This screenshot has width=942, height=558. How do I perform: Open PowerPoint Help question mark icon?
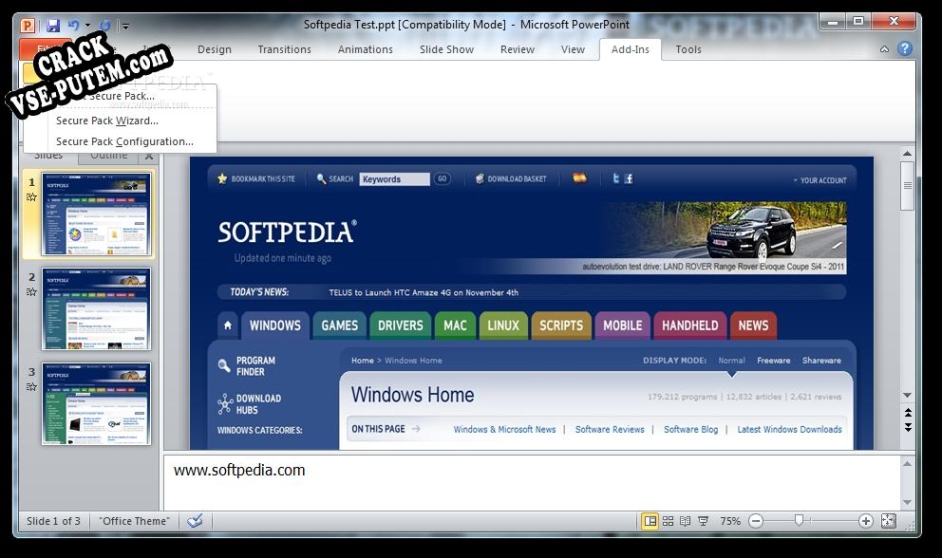click(905, 49)
